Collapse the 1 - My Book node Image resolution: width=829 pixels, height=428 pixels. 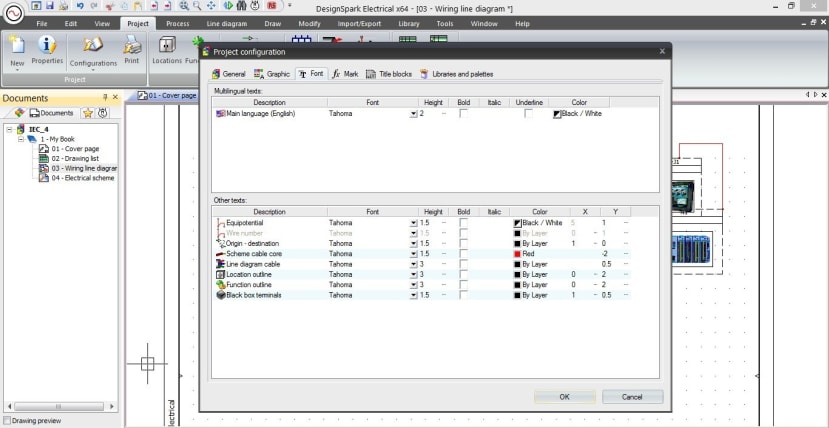point(21,139)
